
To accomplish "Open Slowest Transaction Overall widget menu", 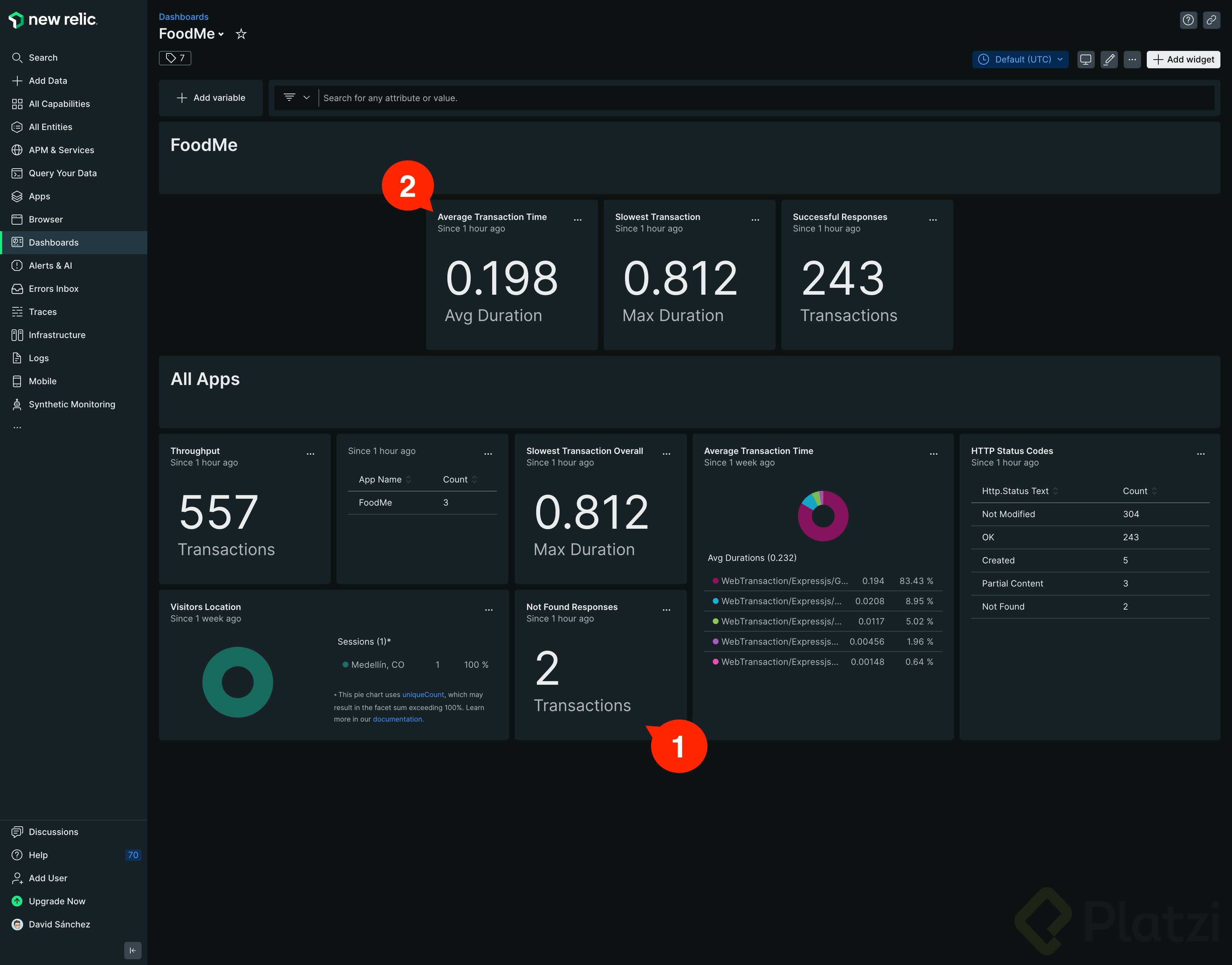I will (x=667, y=454).
